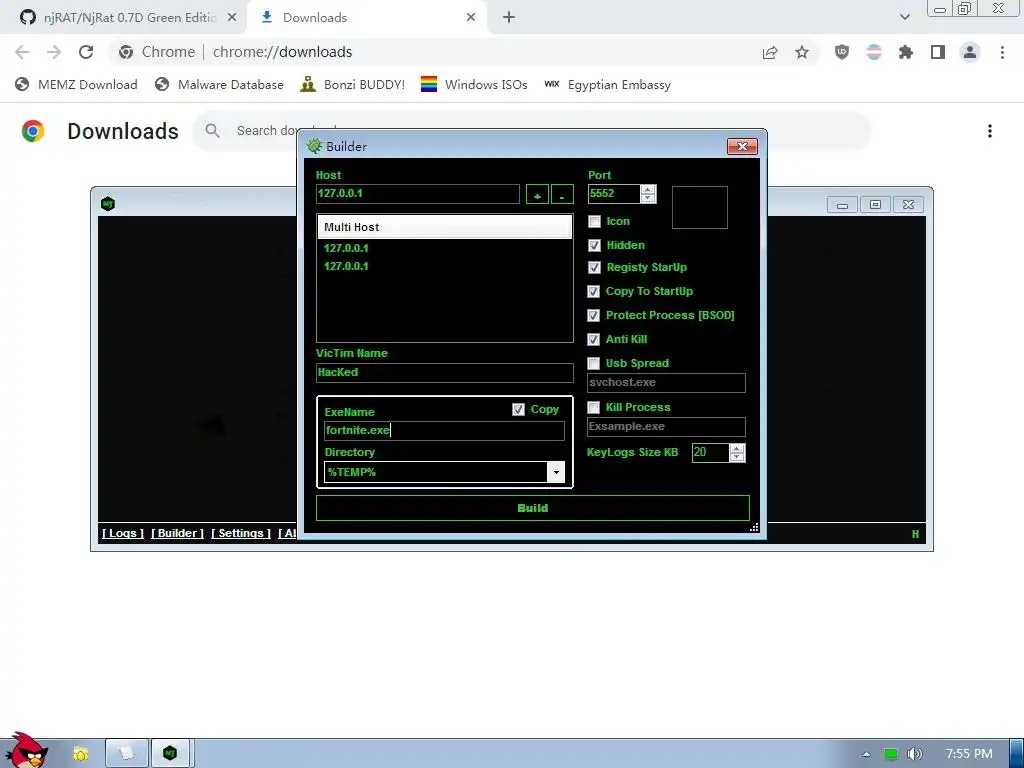Toggle the Protect Process [BSOD] checkbox
Screen dimensions: 1024x768
594,315
